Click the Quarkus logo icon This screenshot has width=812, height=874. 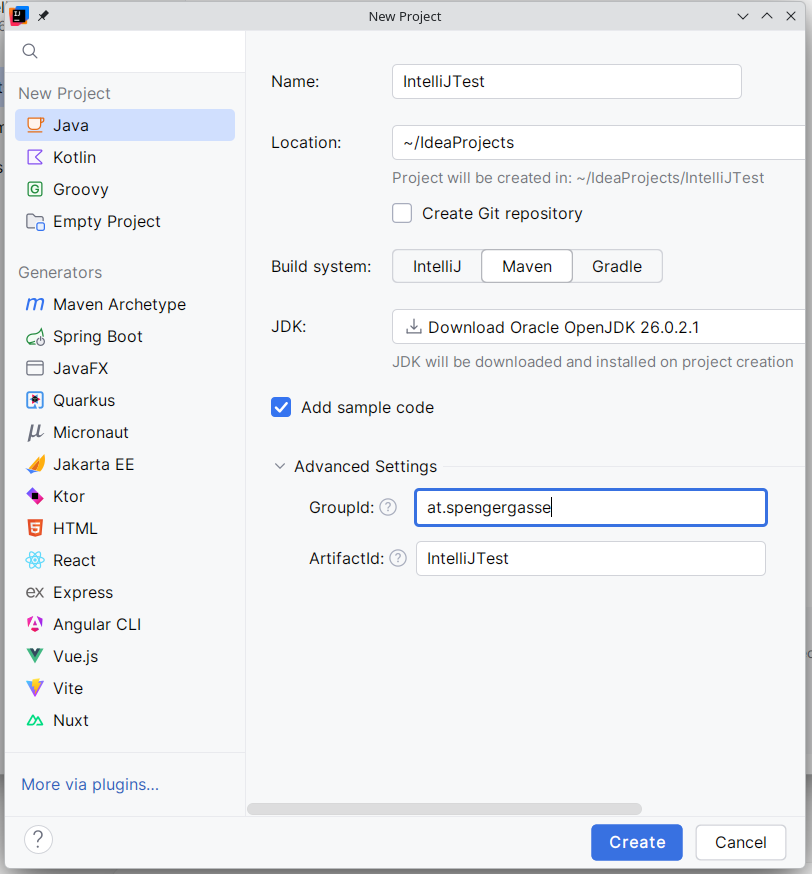click(35, 400)
